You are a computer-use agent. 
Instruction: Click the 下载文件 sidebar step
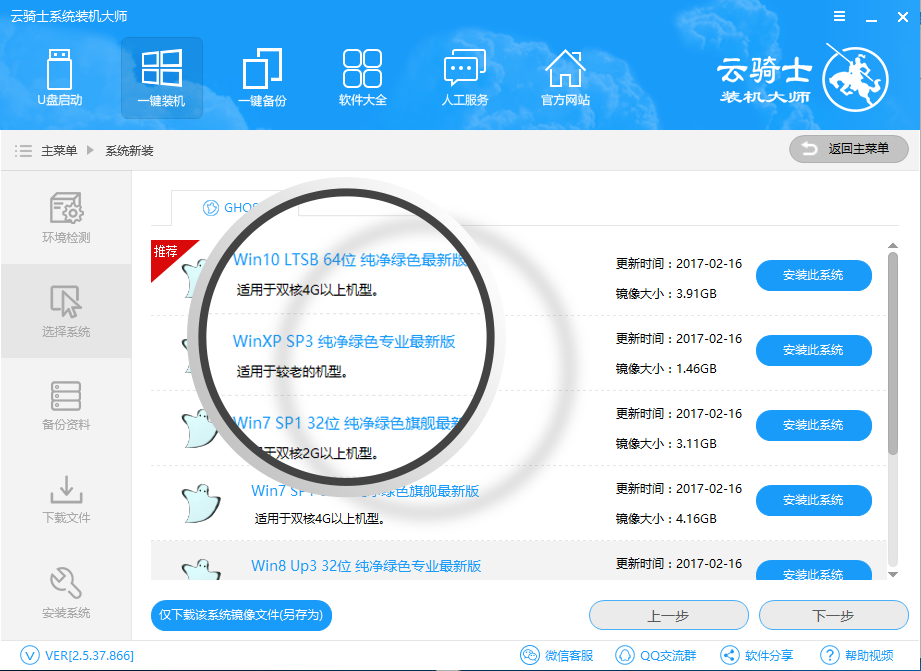click(x=66, y=498)
